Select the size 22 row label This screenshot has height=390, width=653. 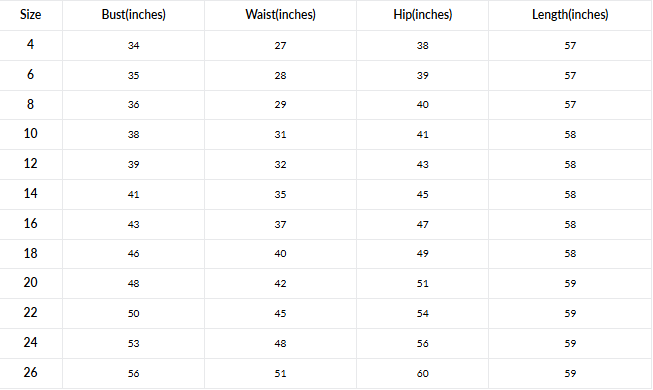(30, 312)
